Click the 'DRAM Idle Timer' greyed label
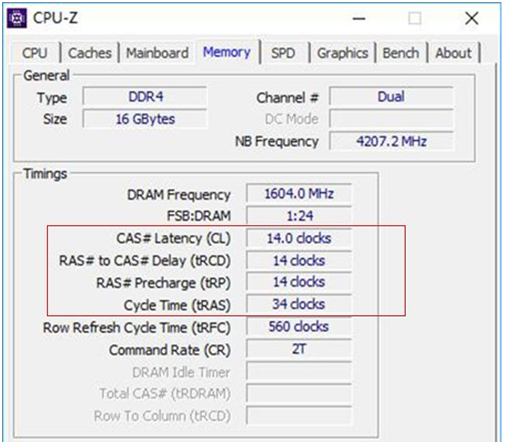Screen dimensions: 509x444 point(181,372)
